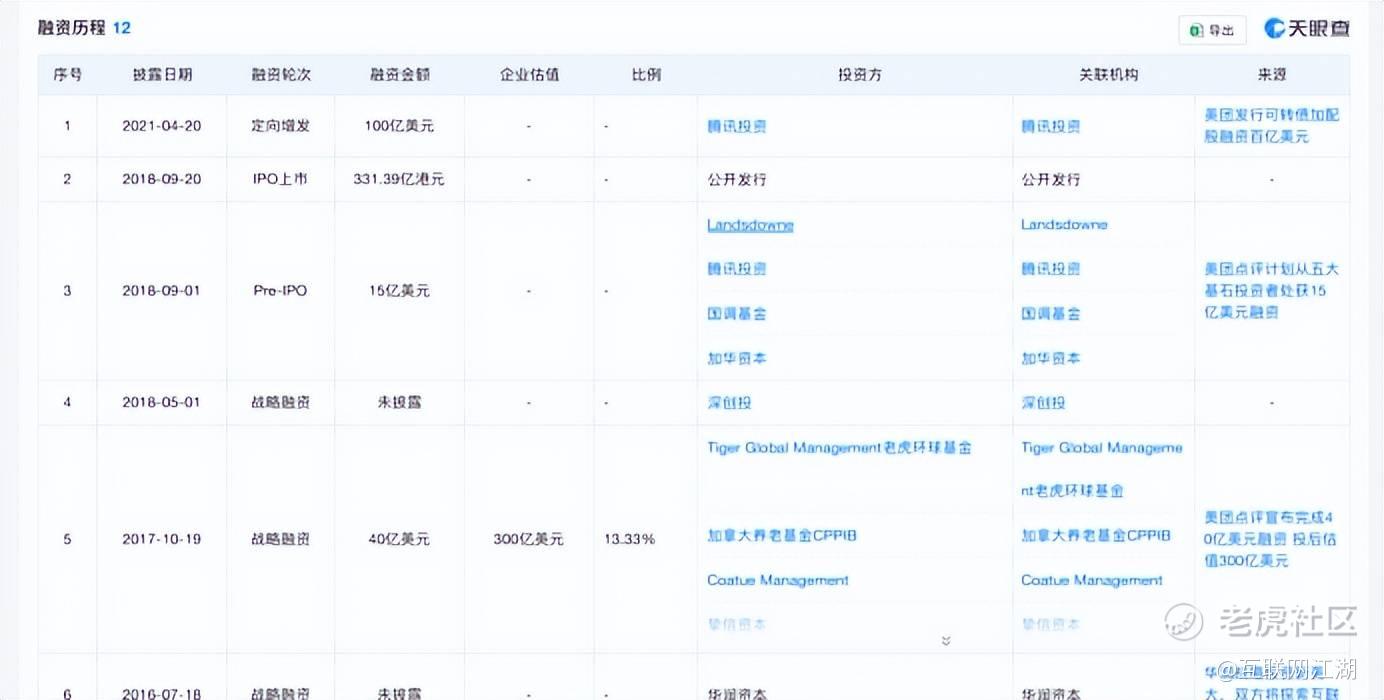Open 腾讯投资 investor link in 2021-04-20 row
This screenshot has height=700, width=1384.
737,127
